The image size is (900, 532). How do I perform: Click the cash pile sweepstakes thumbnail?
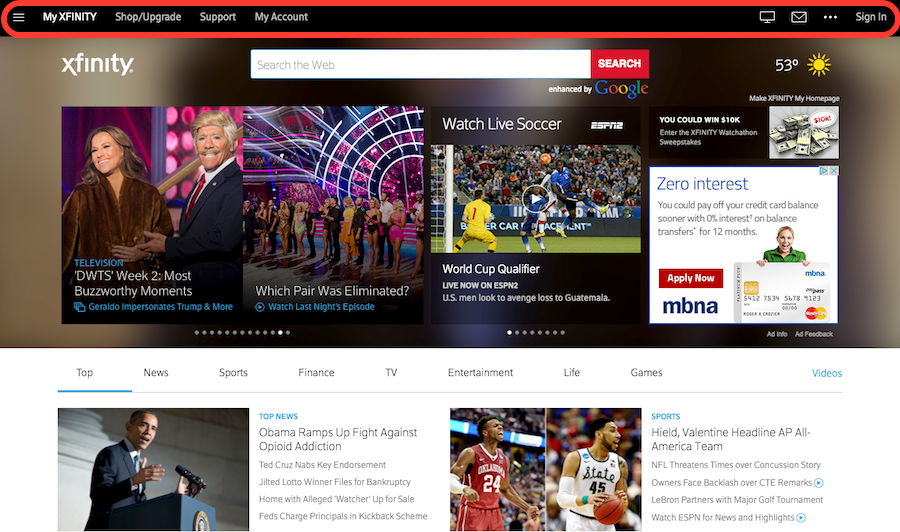tap(804, 133)
